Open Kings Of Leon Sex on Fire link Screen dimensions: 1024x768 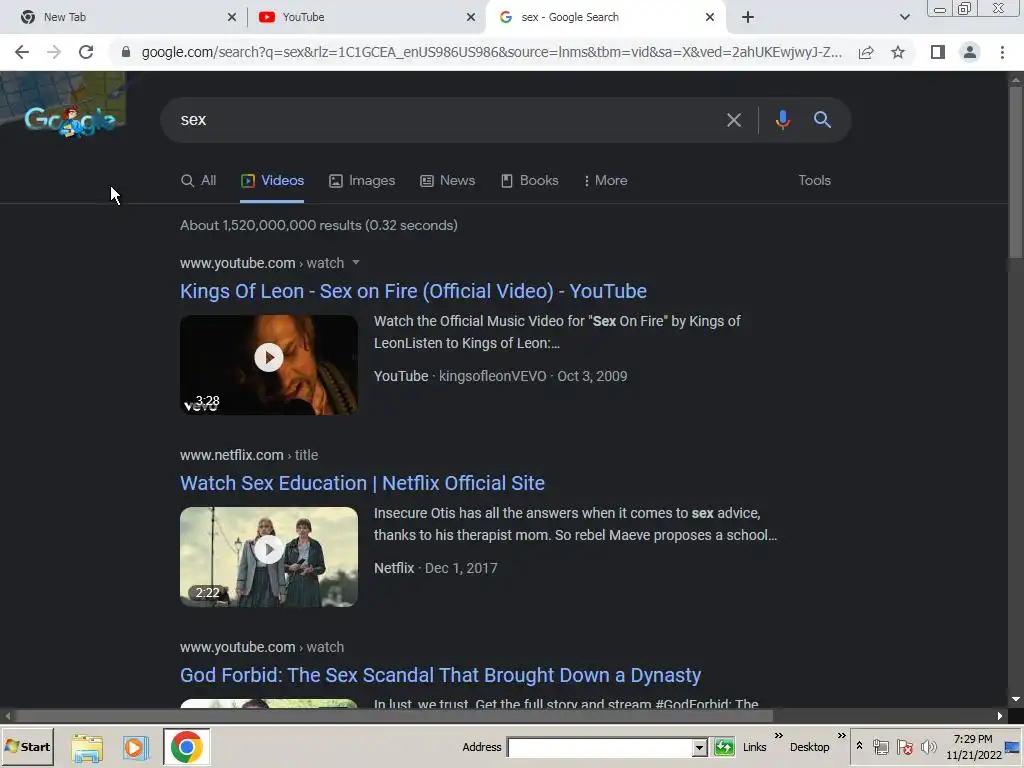tap(413, 291)
